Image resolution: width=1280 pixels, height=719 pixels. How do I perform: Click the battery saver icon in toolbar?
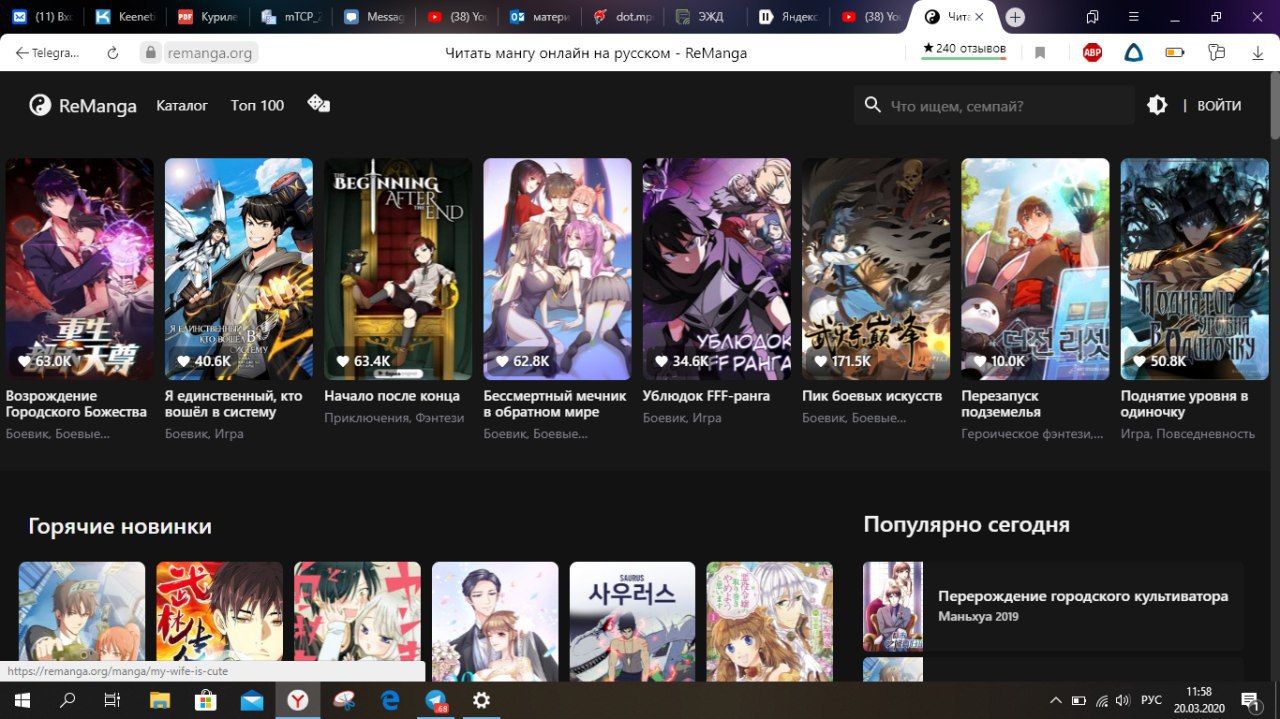[x=1175, y=53]
